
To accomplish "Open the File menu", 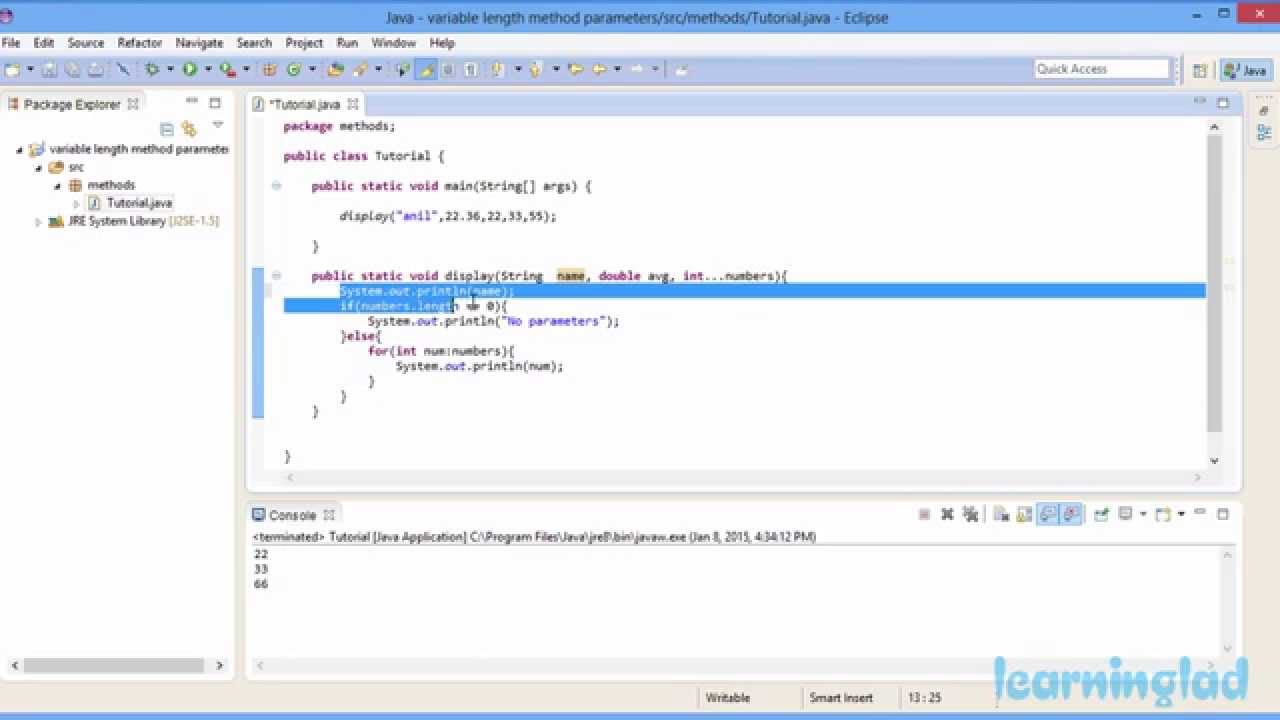I will tap(11, 43).
